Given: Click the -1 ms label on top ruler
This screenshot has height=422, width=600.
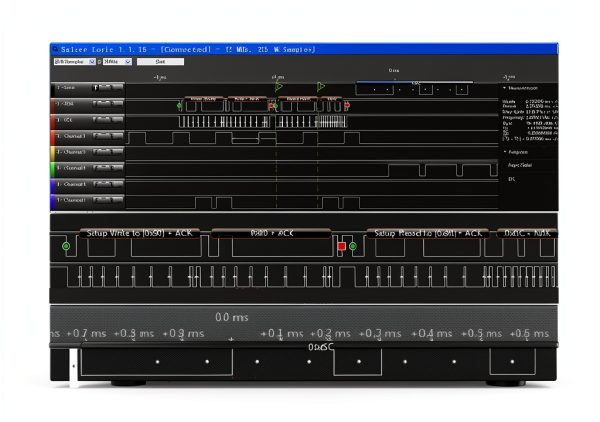Looking at the screenshot, I should point(160,77).
